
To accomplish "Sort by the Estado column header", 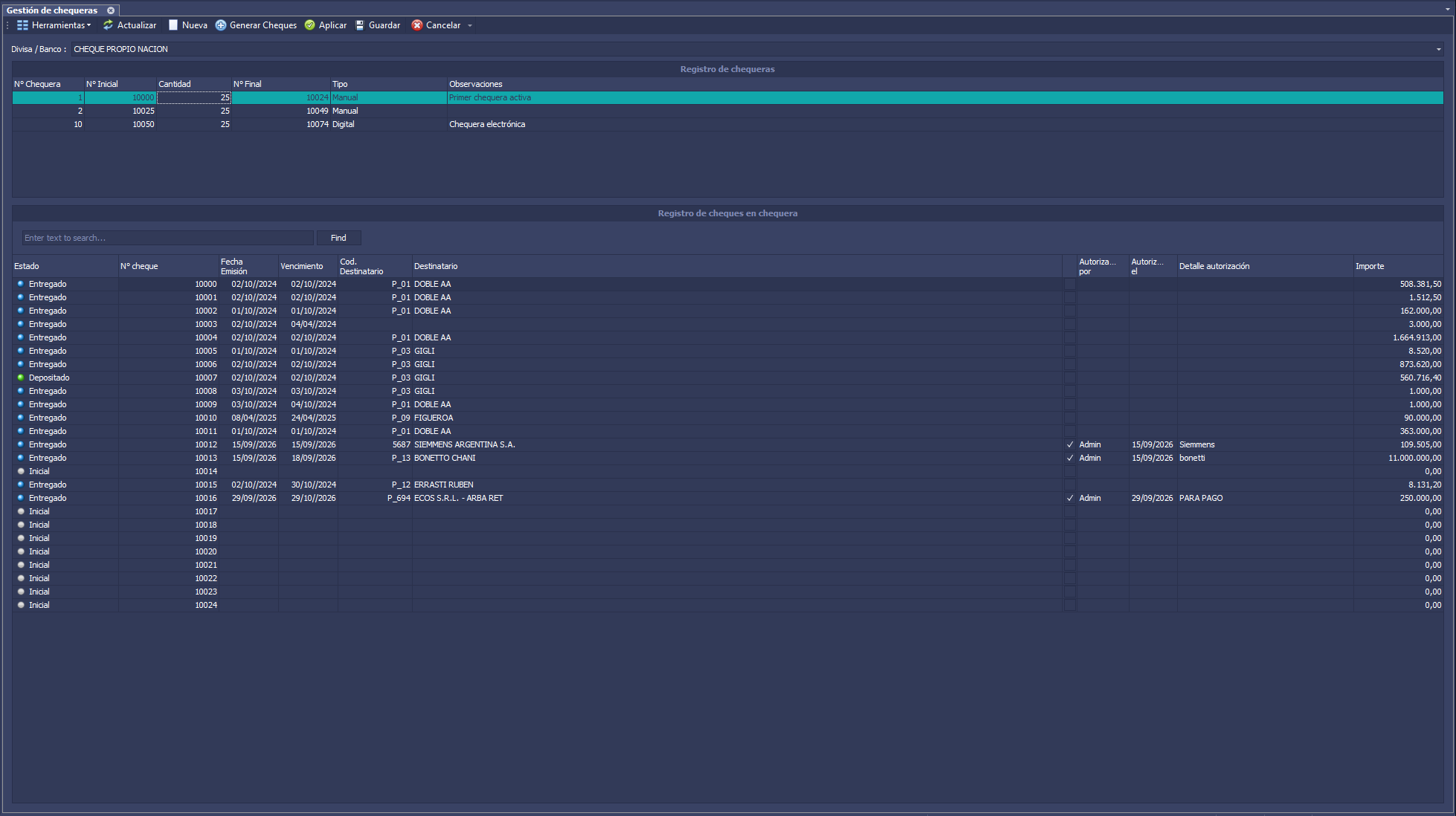I will (65, 266).
